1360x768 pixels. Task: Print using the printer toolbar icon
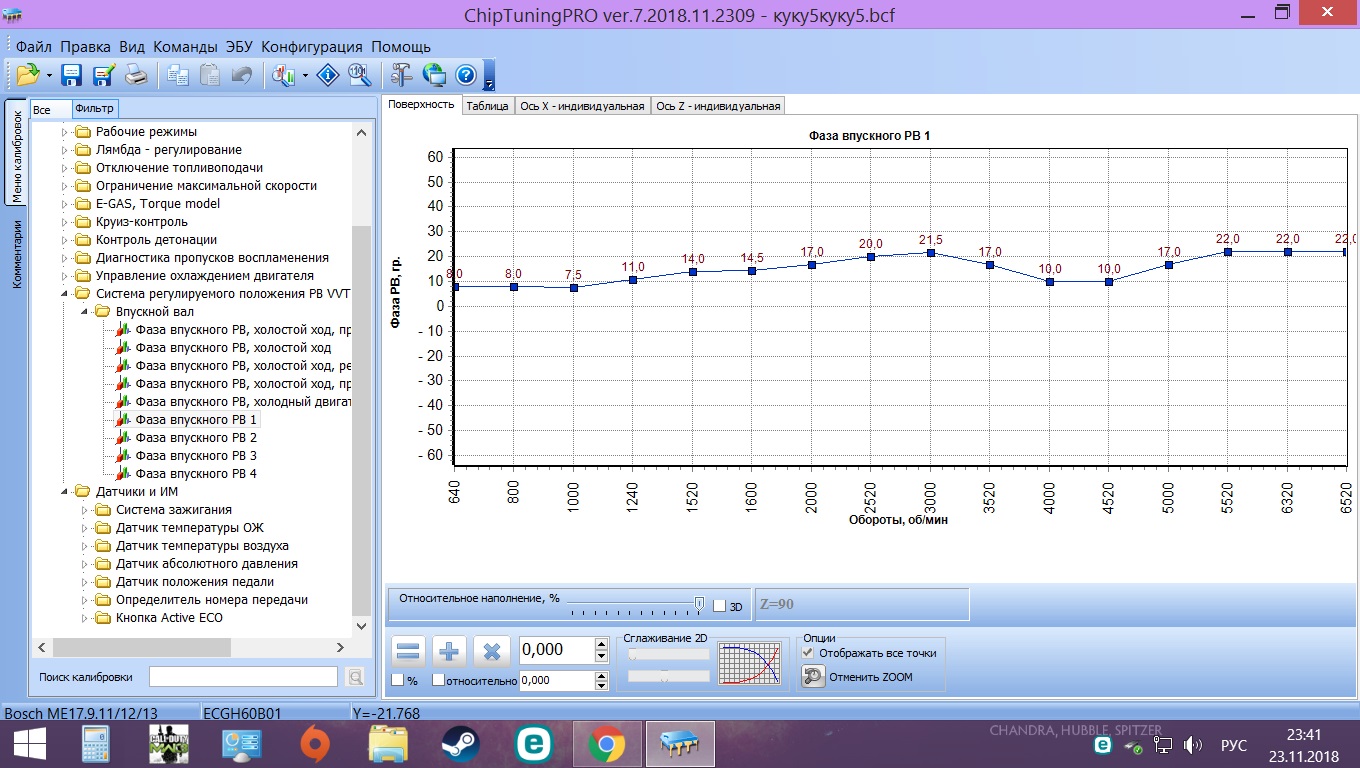click(x=135, y=75)
